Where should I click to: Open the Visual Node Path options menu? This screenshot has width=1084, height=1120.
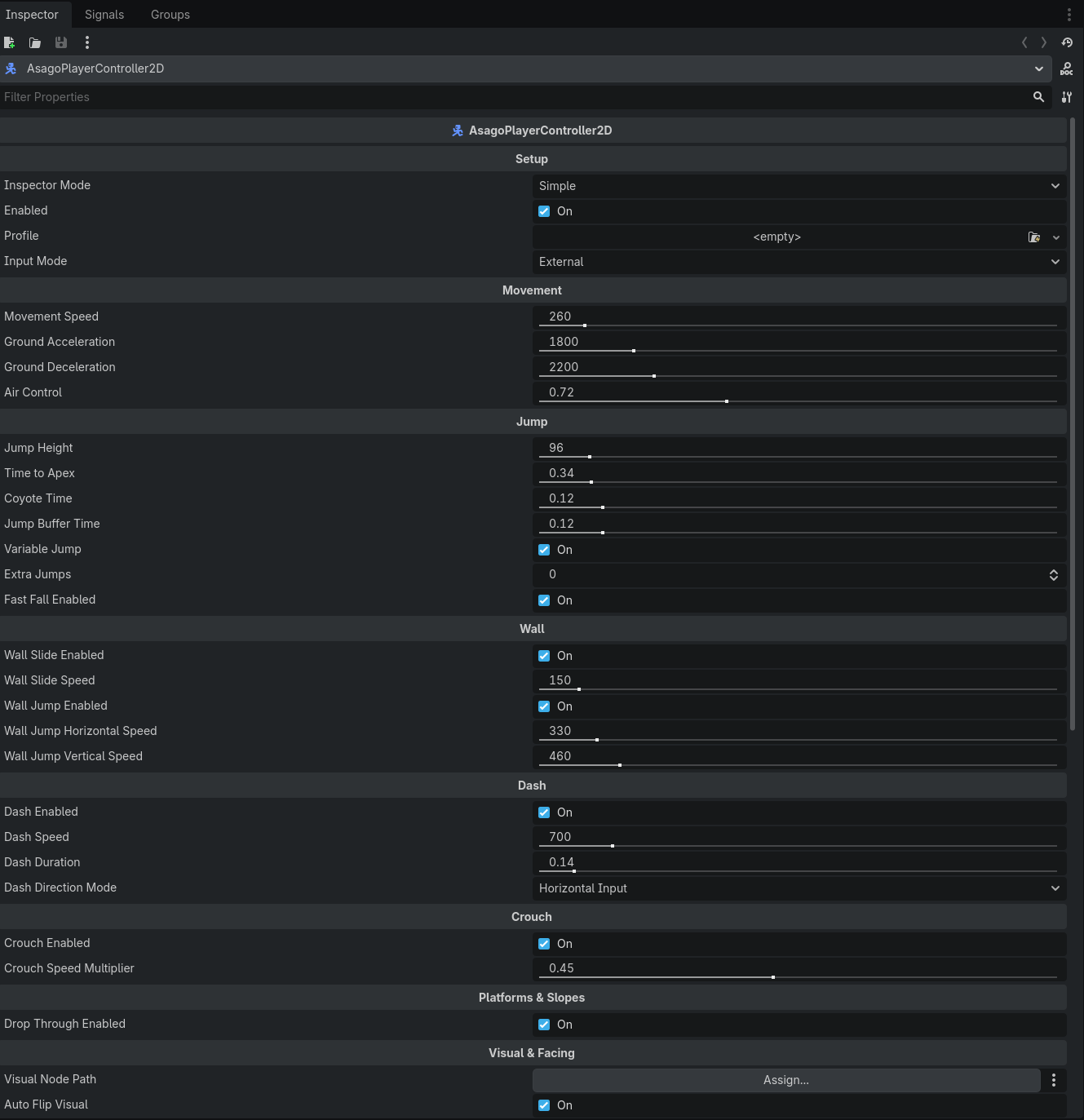pos(1054,1080)
